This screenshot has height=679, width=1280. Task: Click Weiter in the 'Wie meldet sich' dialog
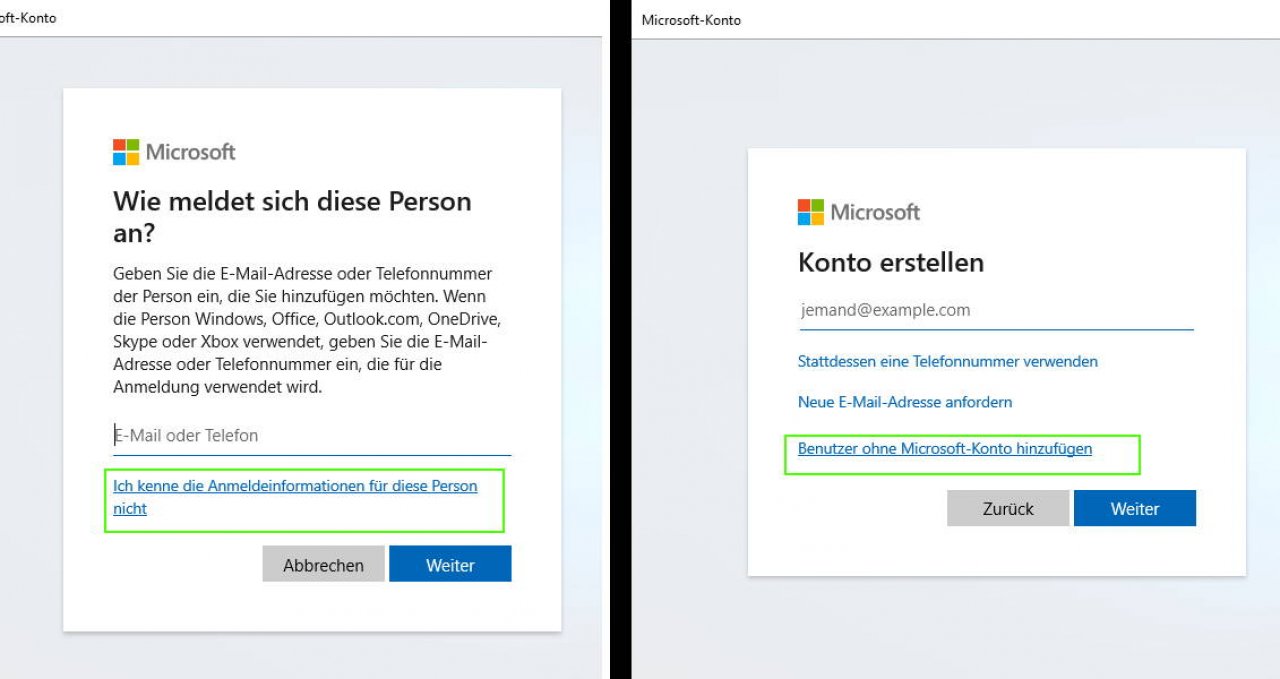tap(450, 565)
